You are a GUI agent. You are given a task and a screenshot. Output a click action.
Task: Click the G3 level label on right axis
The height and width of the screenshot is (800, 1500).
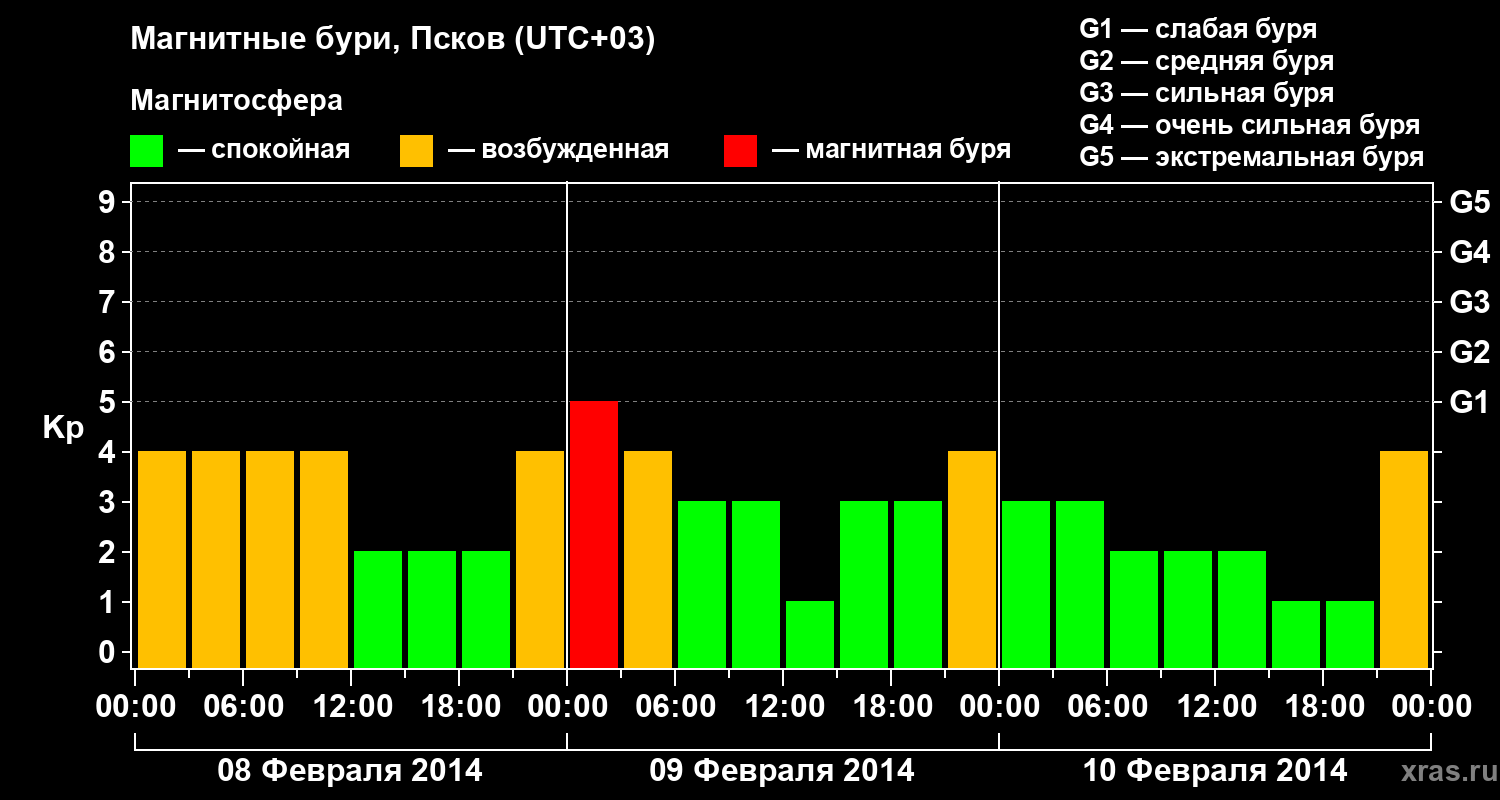click(1469, 302)
